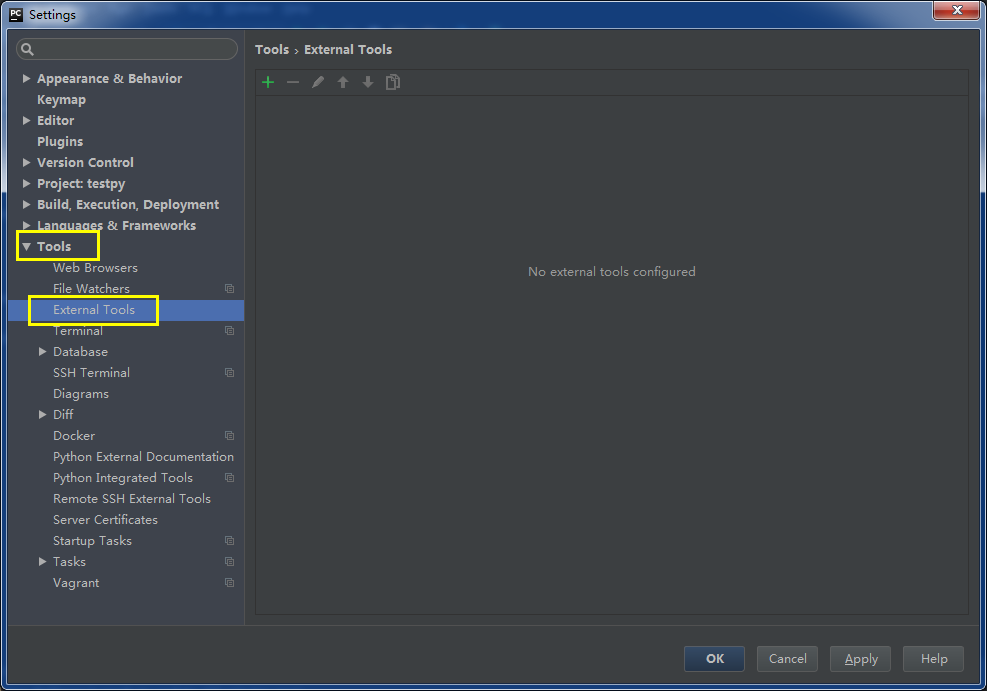Screen dimensions: 987x691
Task: Click the remove (minus) toolbar icon
Action: click(293, 82)
